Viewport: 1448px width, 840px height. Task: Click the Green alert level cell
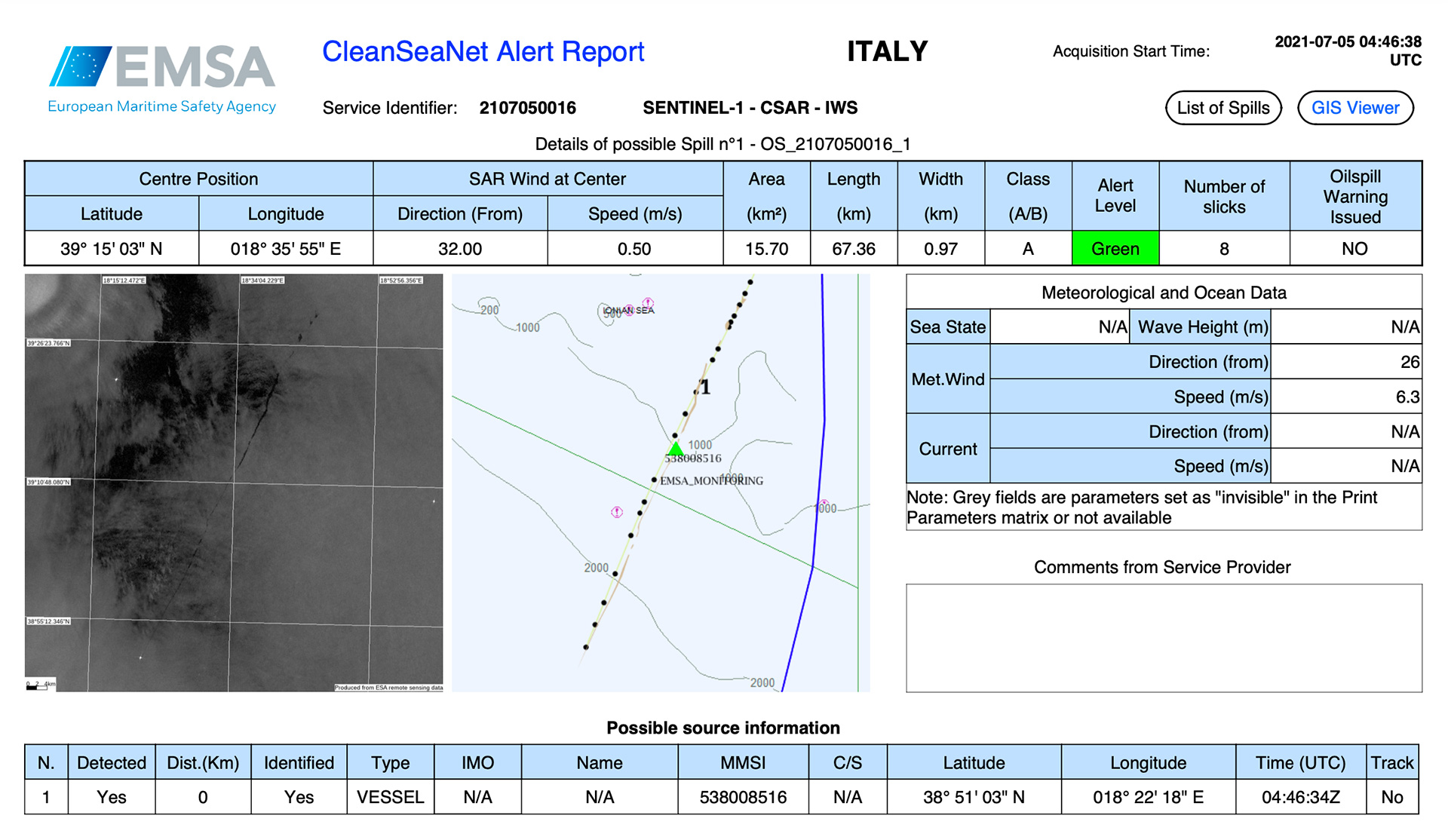coord(1115,249)
